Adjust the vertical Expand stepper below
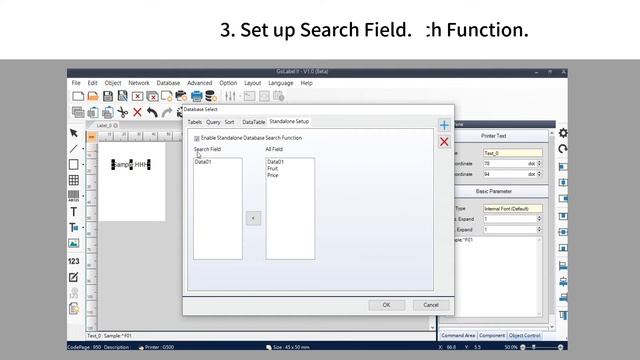 [x=539, y=229]
